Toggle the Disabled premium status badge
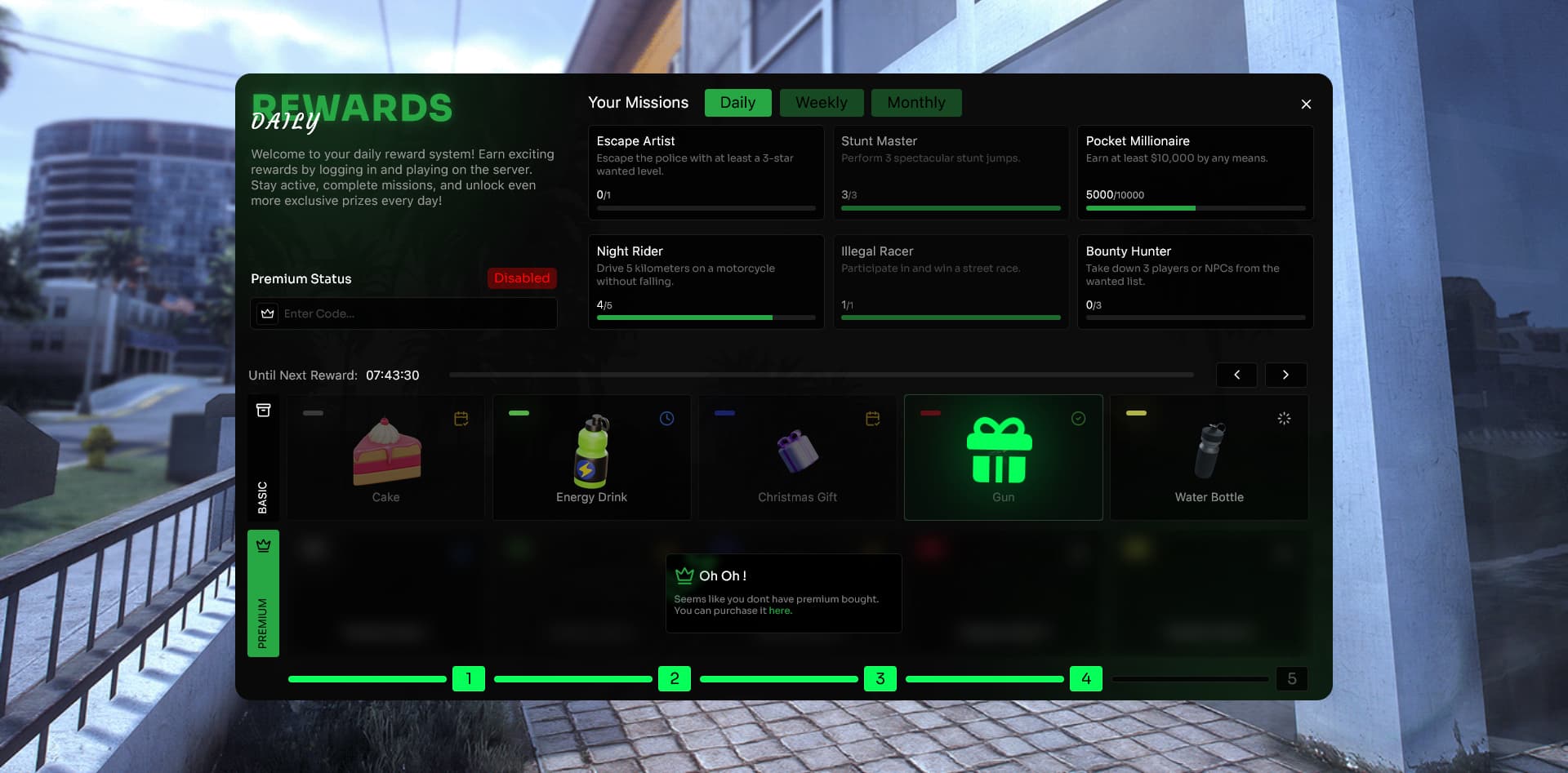This screenshot has height=773, width=1568. tap(522, 278)
